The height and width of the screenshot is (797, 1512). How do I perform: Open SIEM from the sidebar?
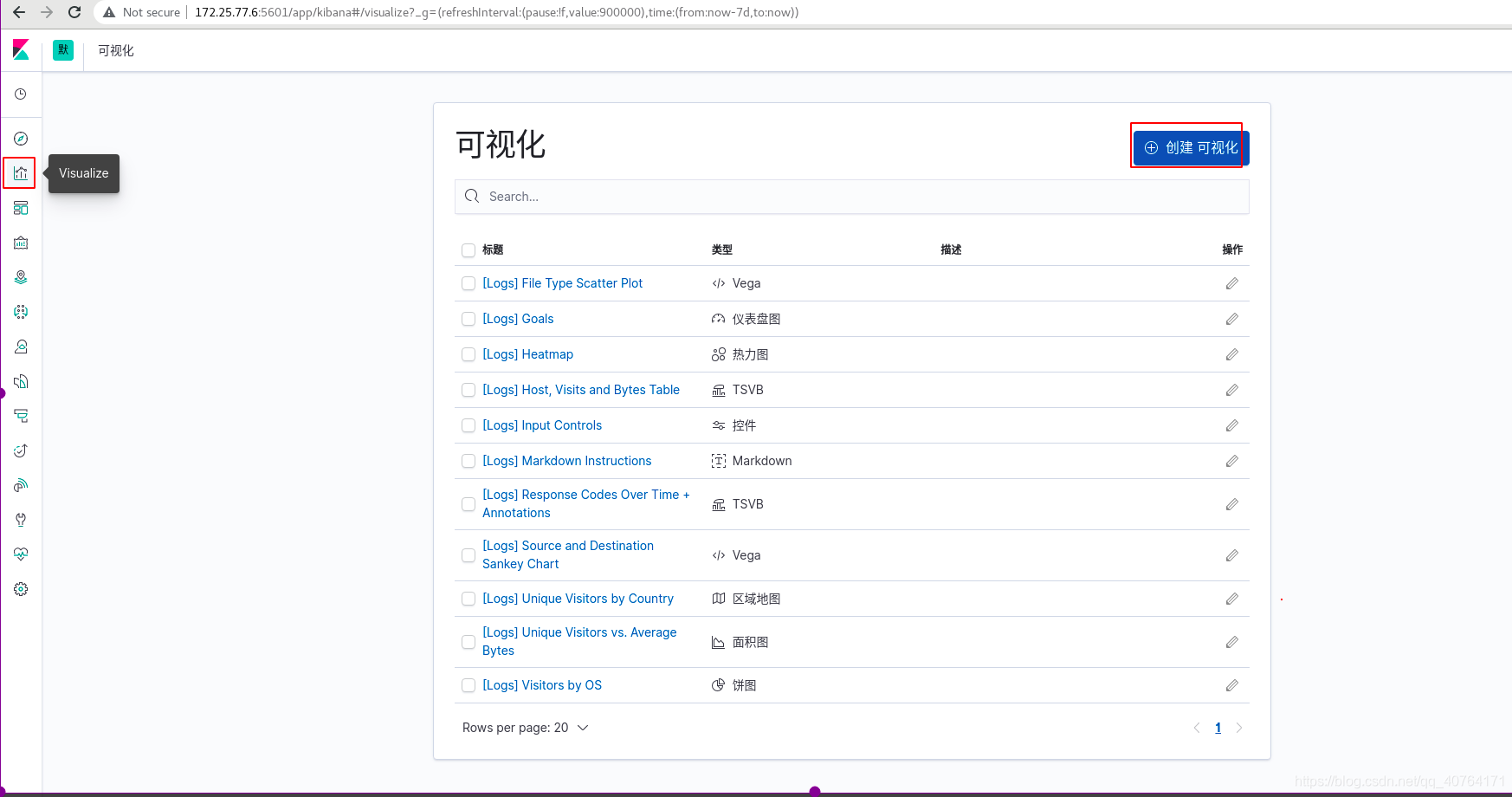[21, 485]
